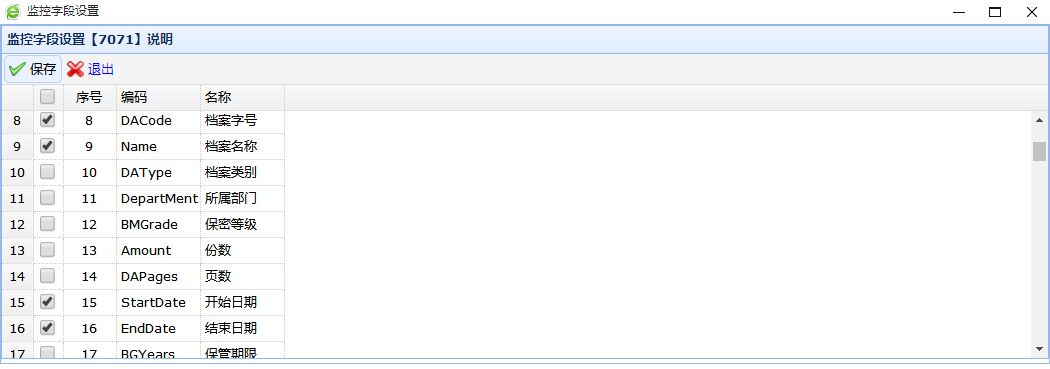Check the Amount row checkbox
The height and width of the screenshot is (369, 1050).
pos(48,250)
